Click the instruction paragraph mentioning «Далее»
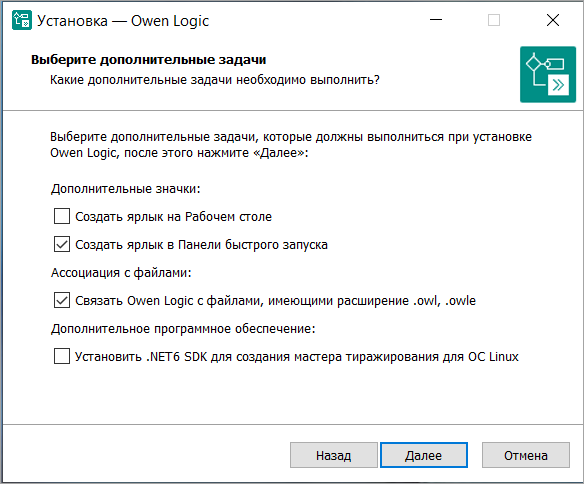584x484 pixels. 291,145
